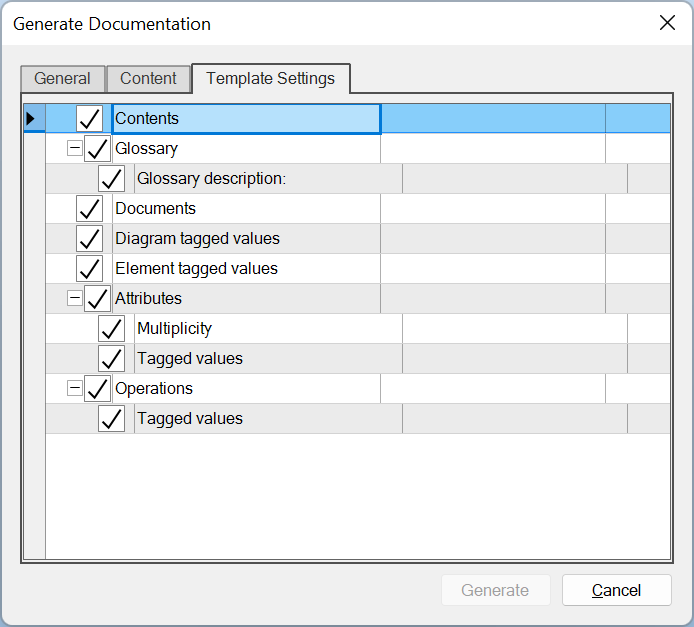The image size is (694, 627).
Task: Toggle the Glossary checkbox
Action: 98,149
